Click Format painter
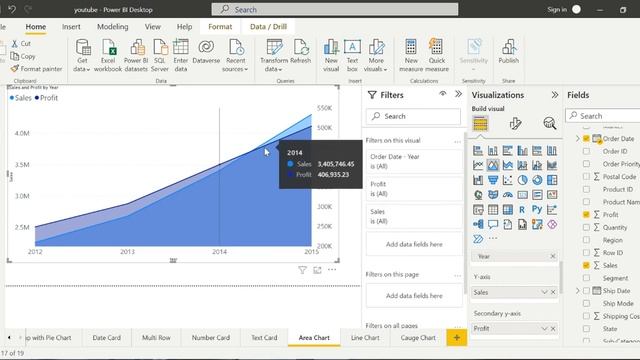This screenshot has width=640, height=360. tap(37, 69)
